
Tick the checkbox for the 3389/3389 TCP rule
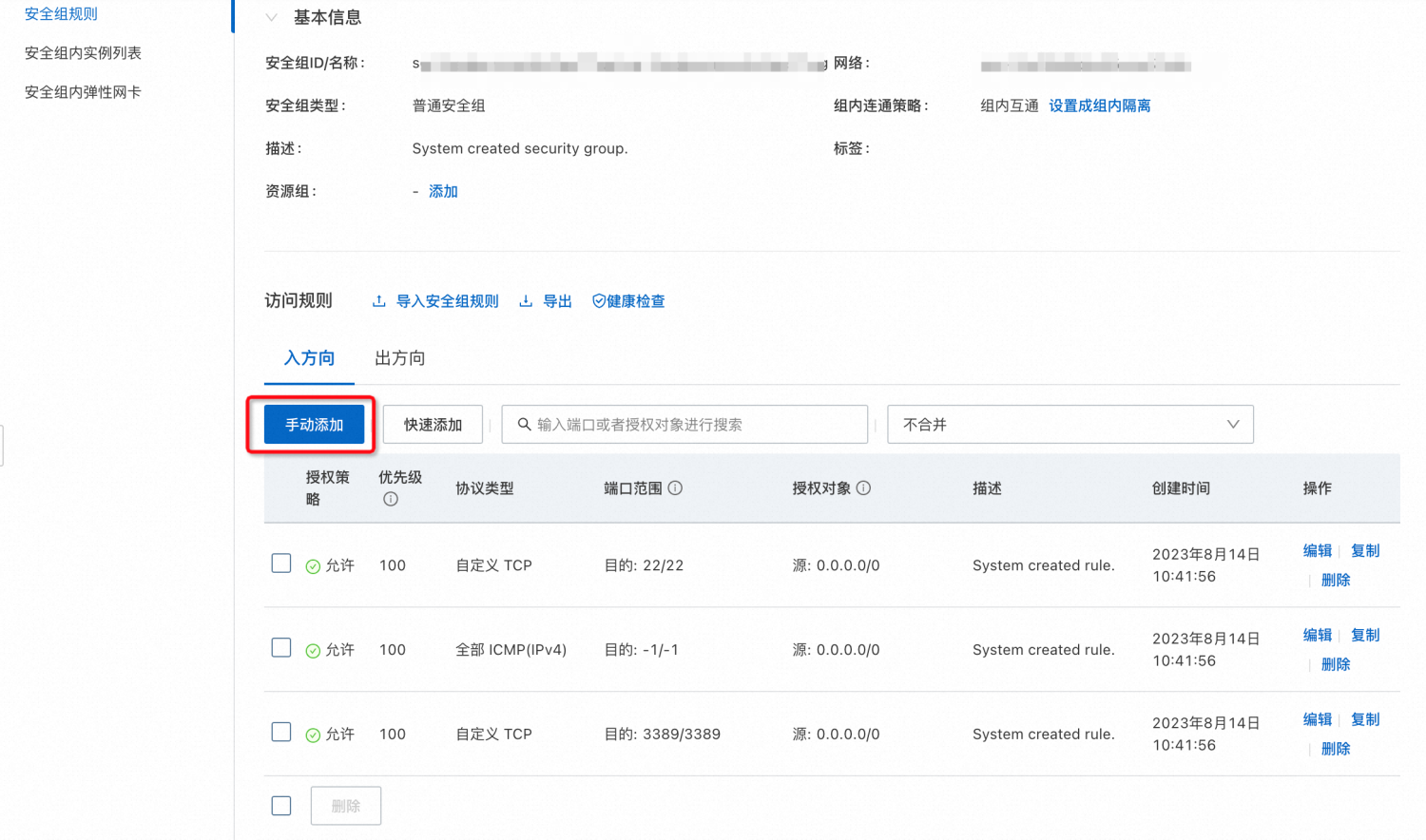coord(281,733)
